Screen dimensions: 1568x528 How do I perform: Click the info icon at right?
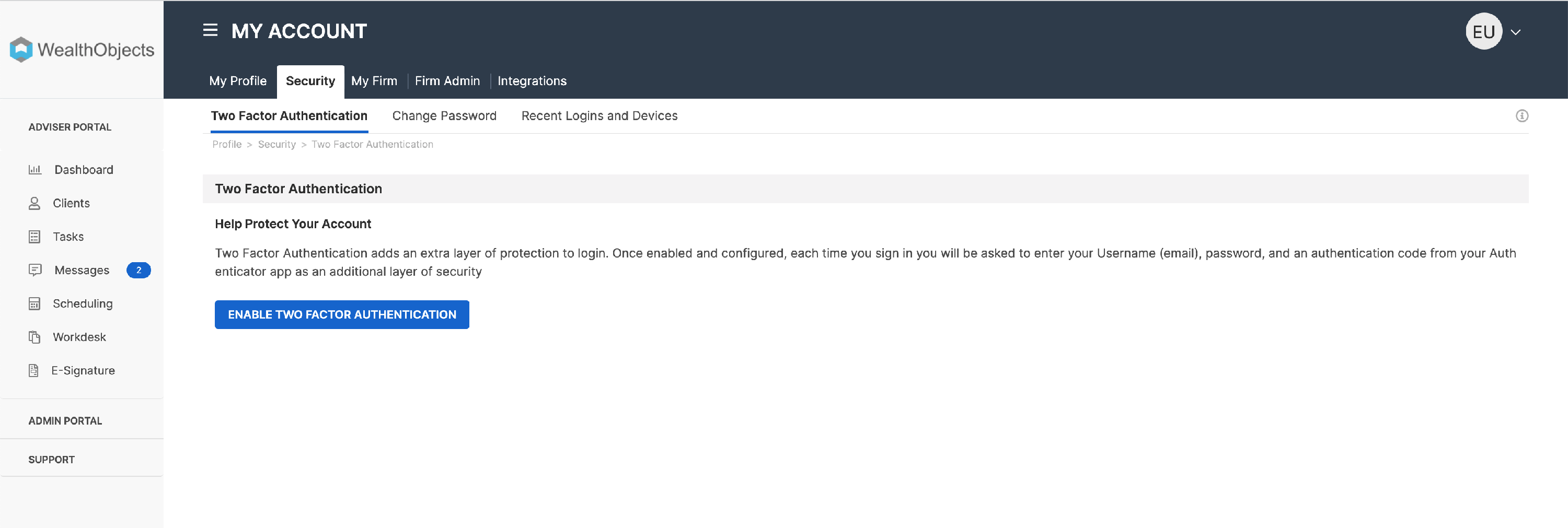tap(1521, 115)
